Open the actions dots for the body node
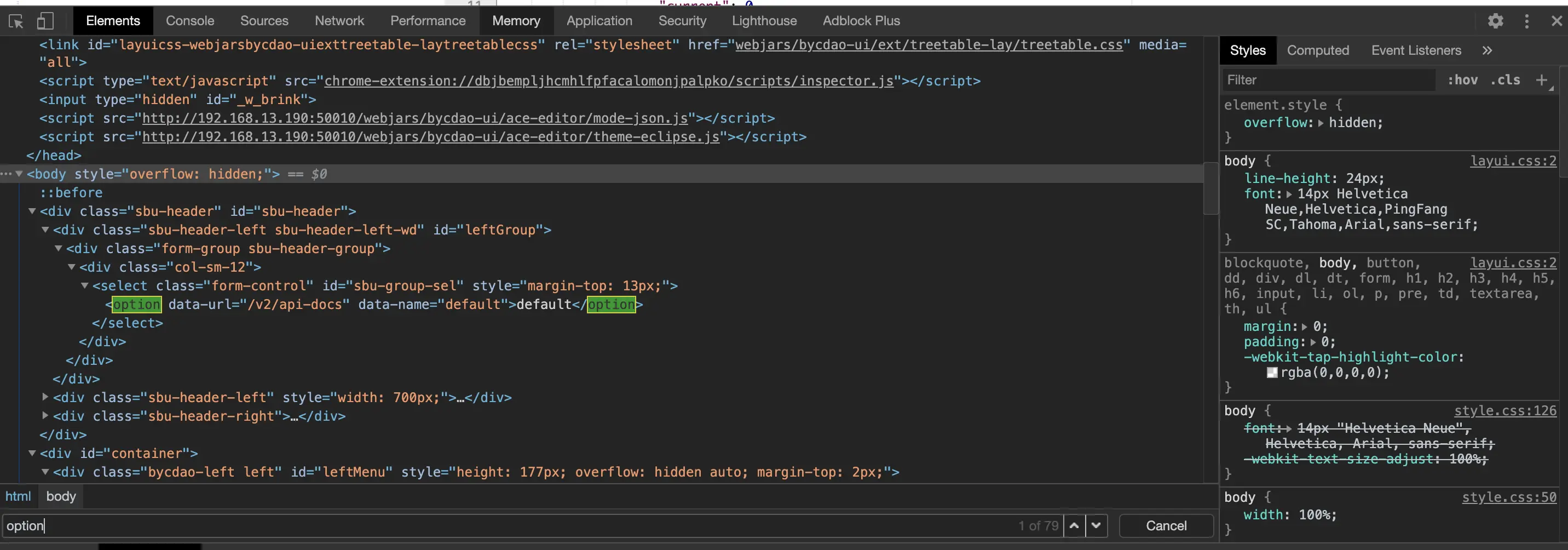 [6, 174]
